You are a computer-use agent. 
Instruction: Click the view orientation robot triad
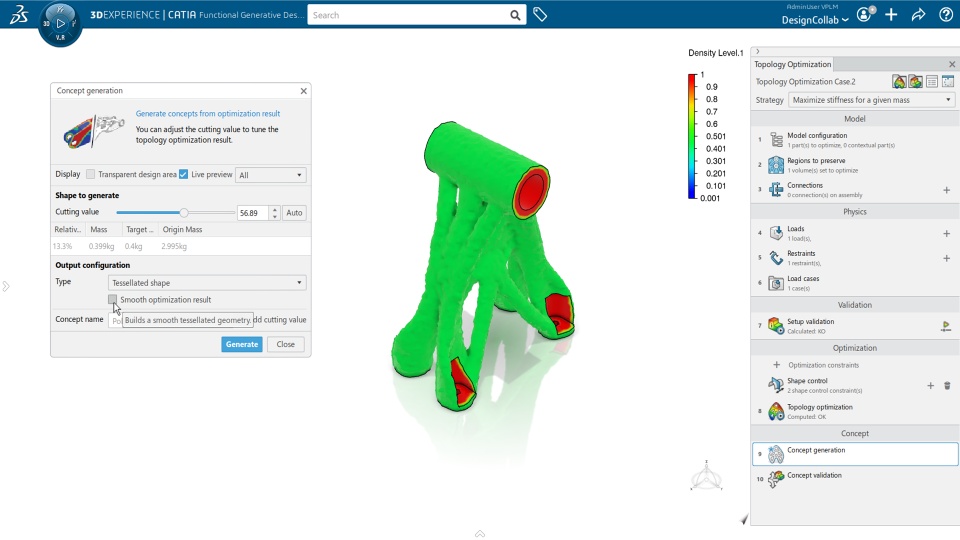tap(706, 476)
